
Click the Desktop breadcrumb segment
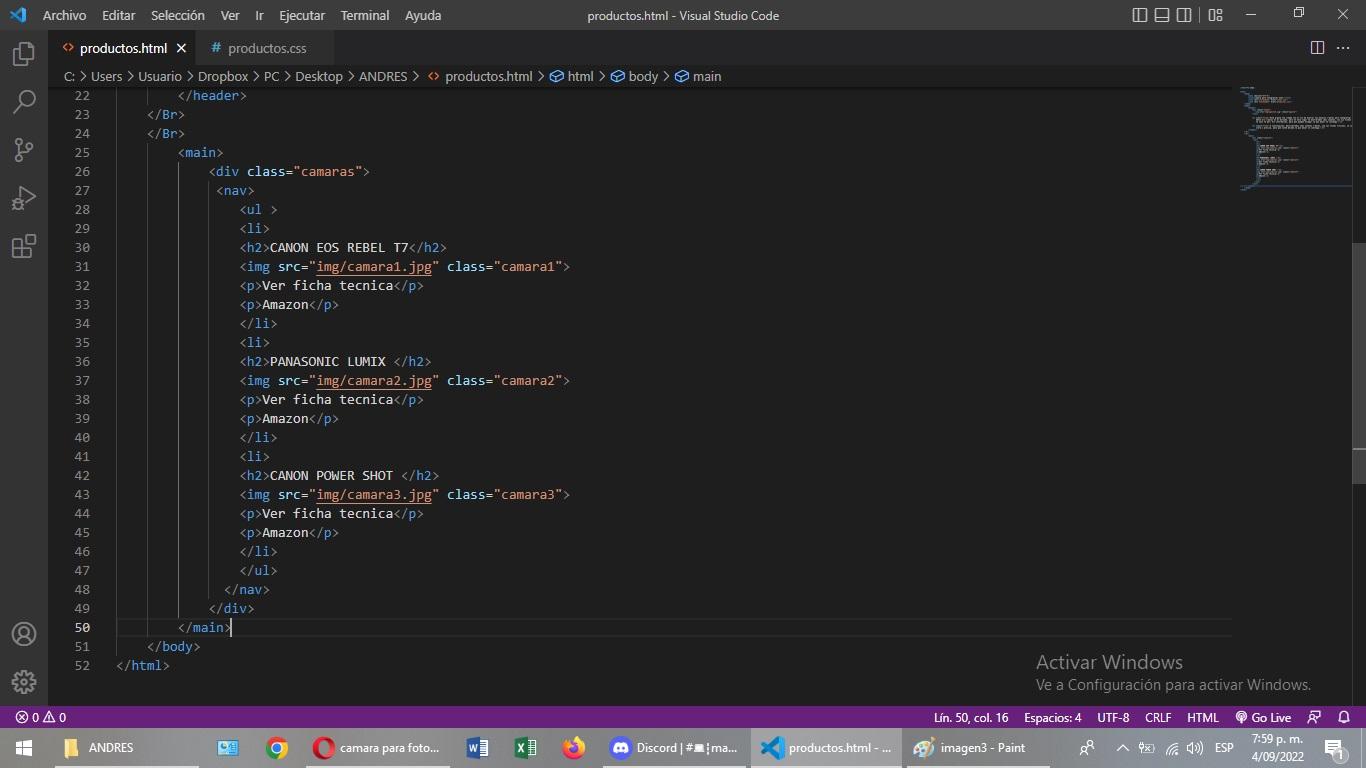[319, 76]
